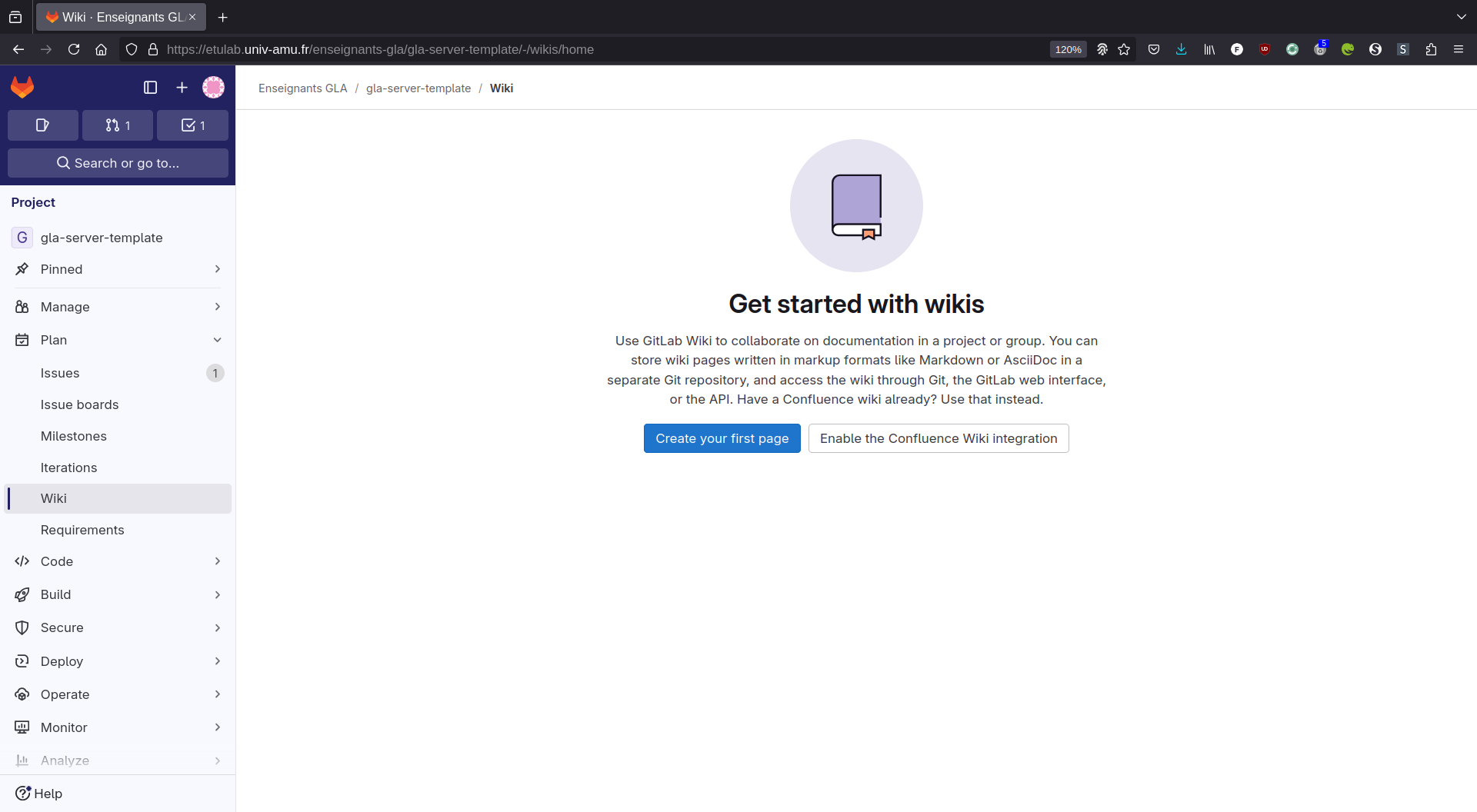Select the Wiki · Enseignants GLA tab
This screenshot has height=812, width=1477.
[121, 17]
